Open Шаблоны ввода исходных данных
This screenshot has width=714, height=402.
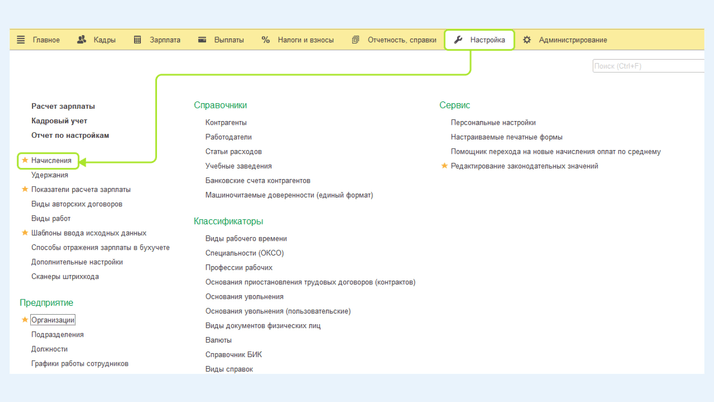[x=88, y=233]
